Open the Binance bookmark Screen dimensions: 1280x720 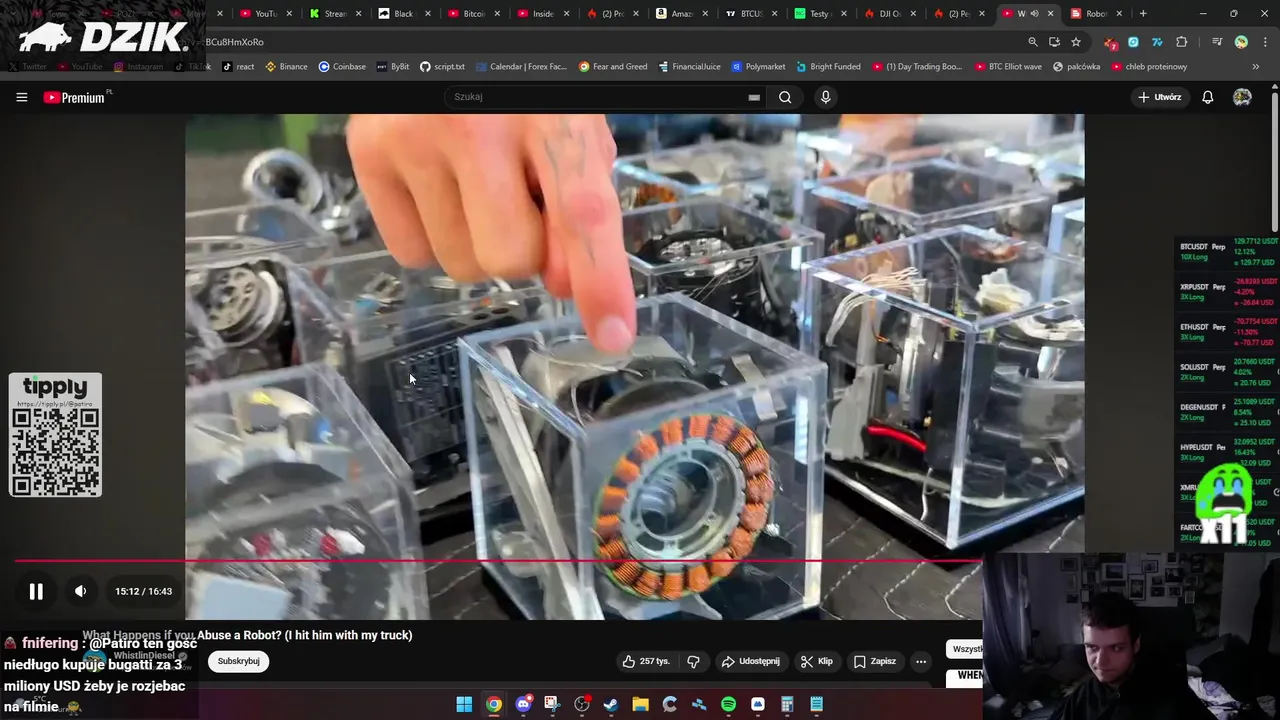pyautogui.click(x=286, y=67)
